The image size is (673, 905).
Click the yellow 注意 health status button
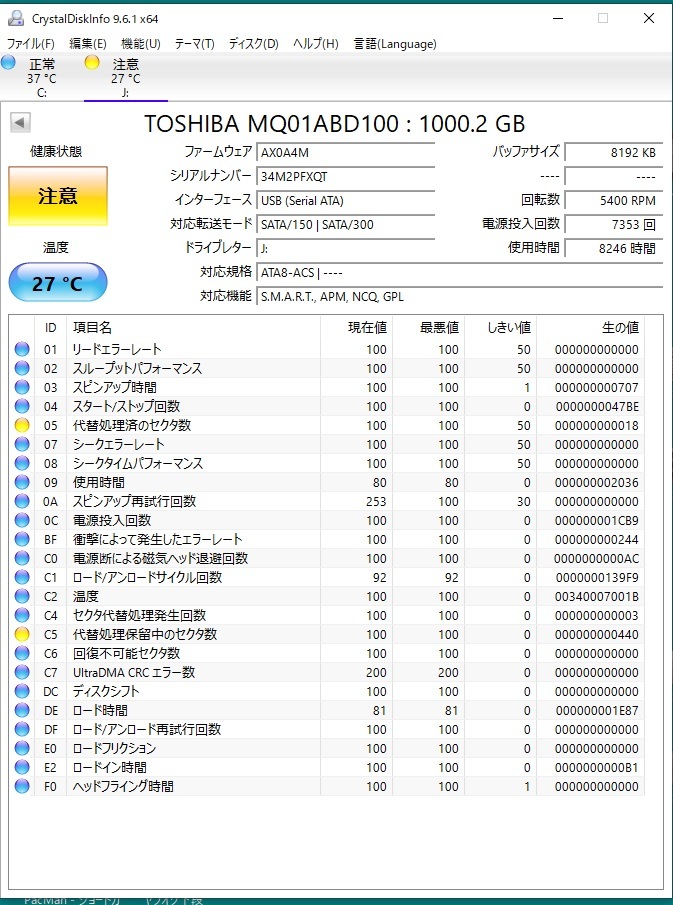tap(58, 196)
